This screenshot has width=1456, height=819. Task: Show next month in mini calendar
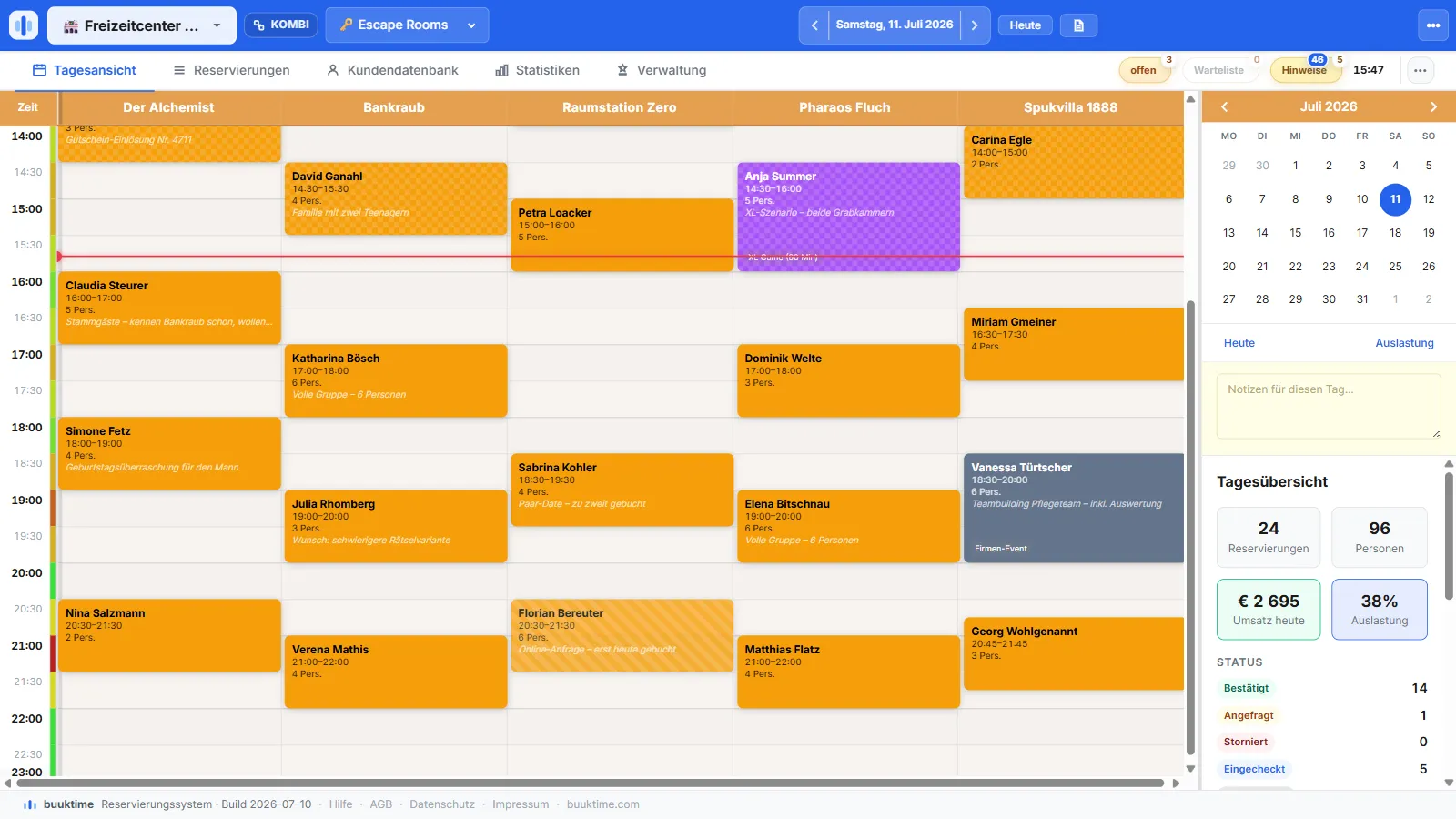[x=1433, y=107]
